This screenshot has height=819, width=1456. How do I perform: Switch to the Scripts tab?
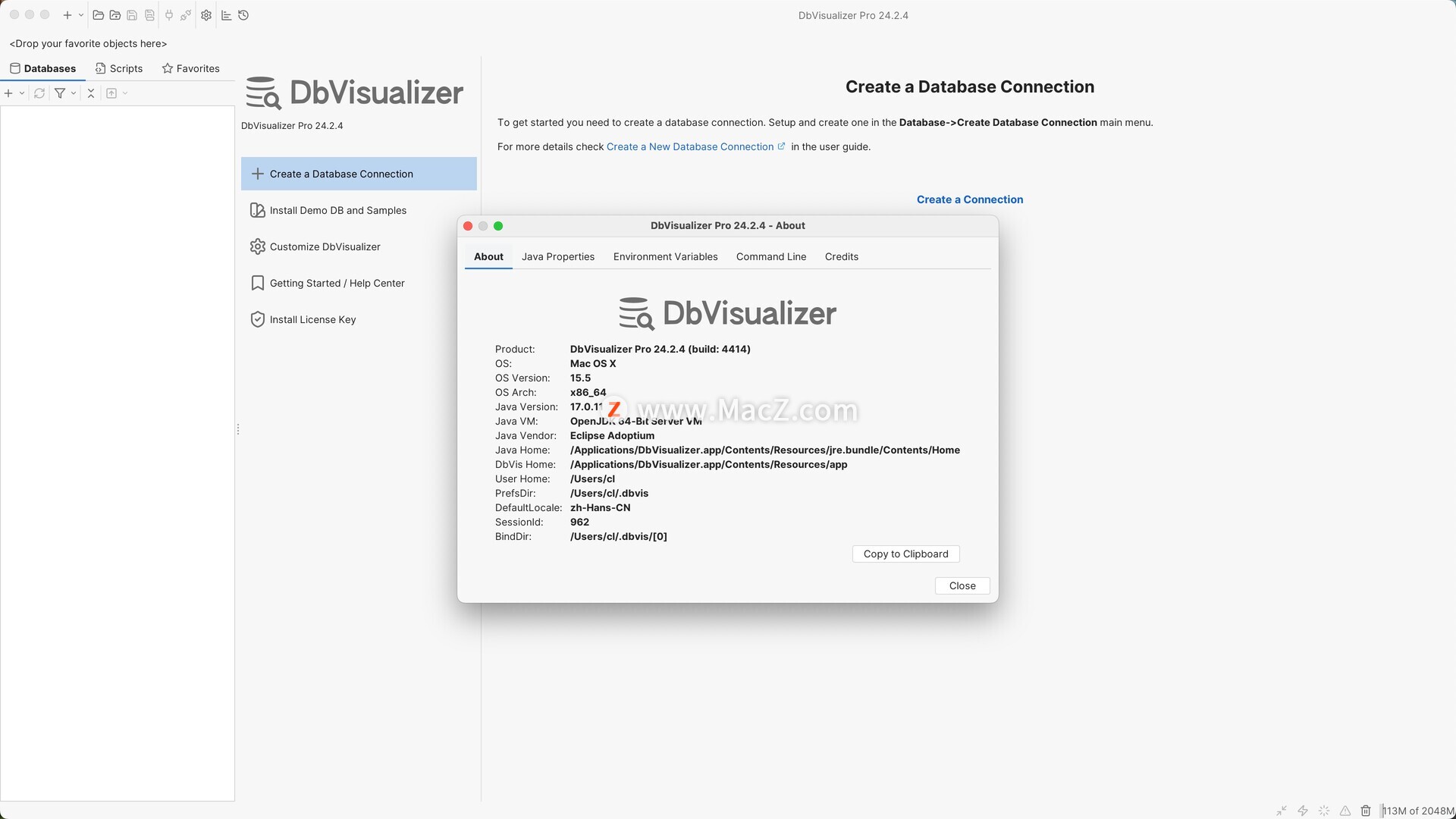point(119,68)
